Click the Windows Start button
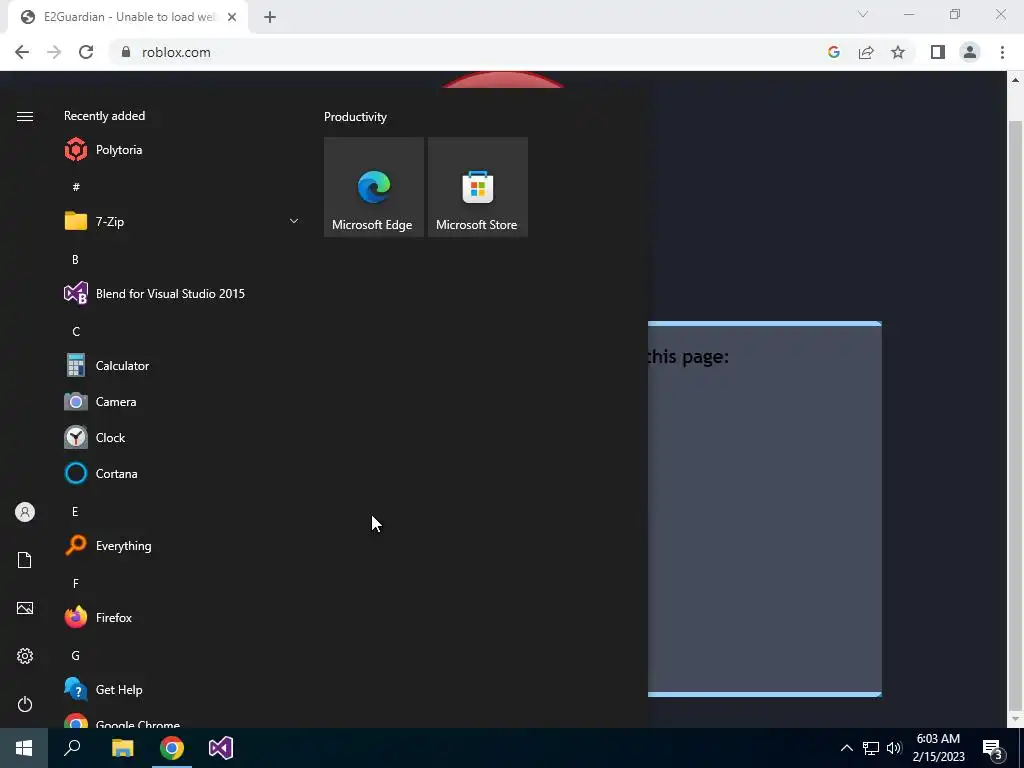1024x768 pixels. [x=24, y=748]
